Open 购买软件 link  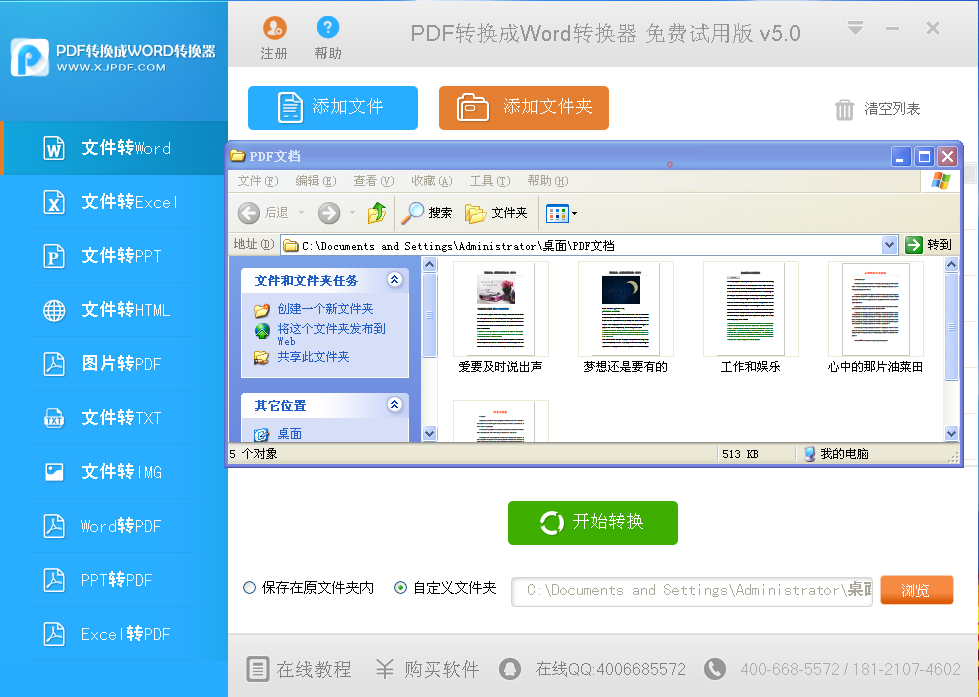coord(428,670)
